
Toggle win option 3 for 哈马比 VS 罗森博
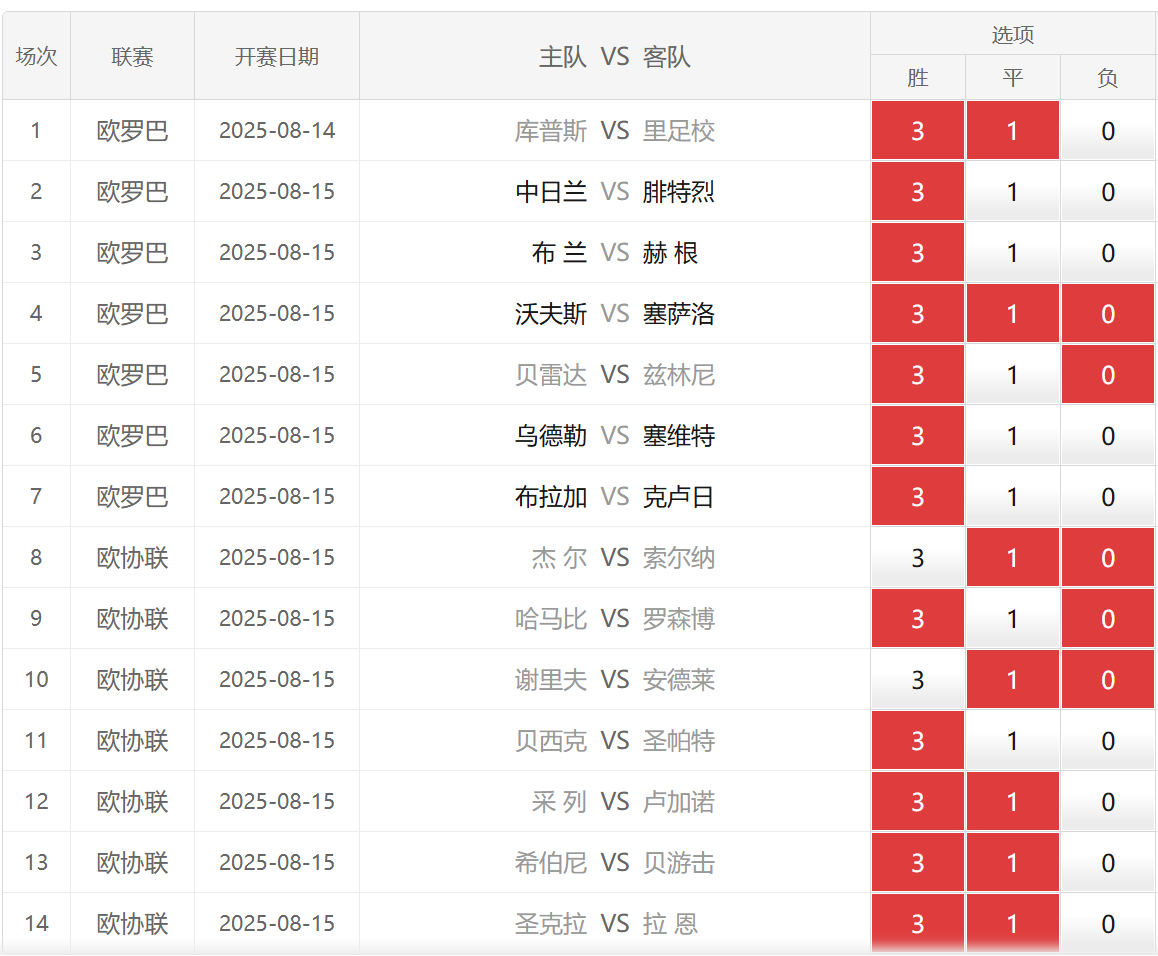pyautogui.click(x=917, y=618)
